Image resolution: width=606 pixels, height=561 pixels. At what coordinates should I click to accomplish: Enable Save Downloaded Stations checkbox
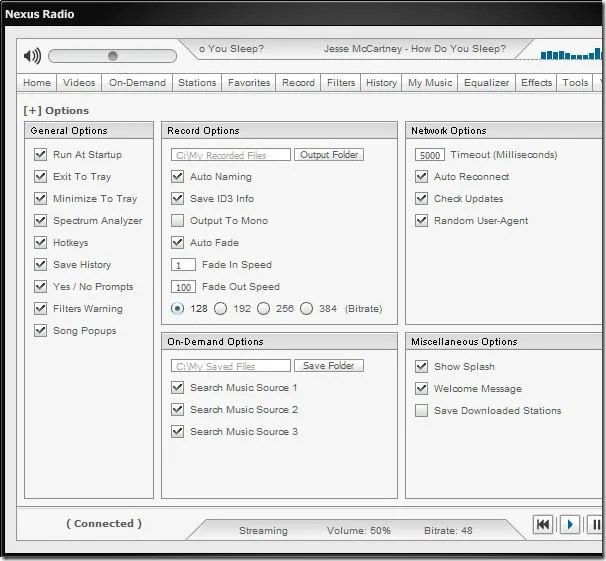click(421, 410)
